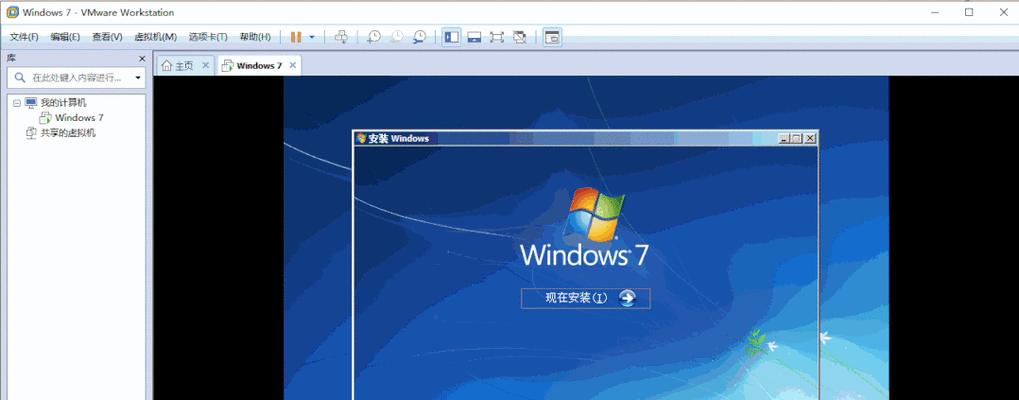Close the 安装 Windows setup window
The width and height of the screenshot is (1019, 400).
[x=810, y=138]
